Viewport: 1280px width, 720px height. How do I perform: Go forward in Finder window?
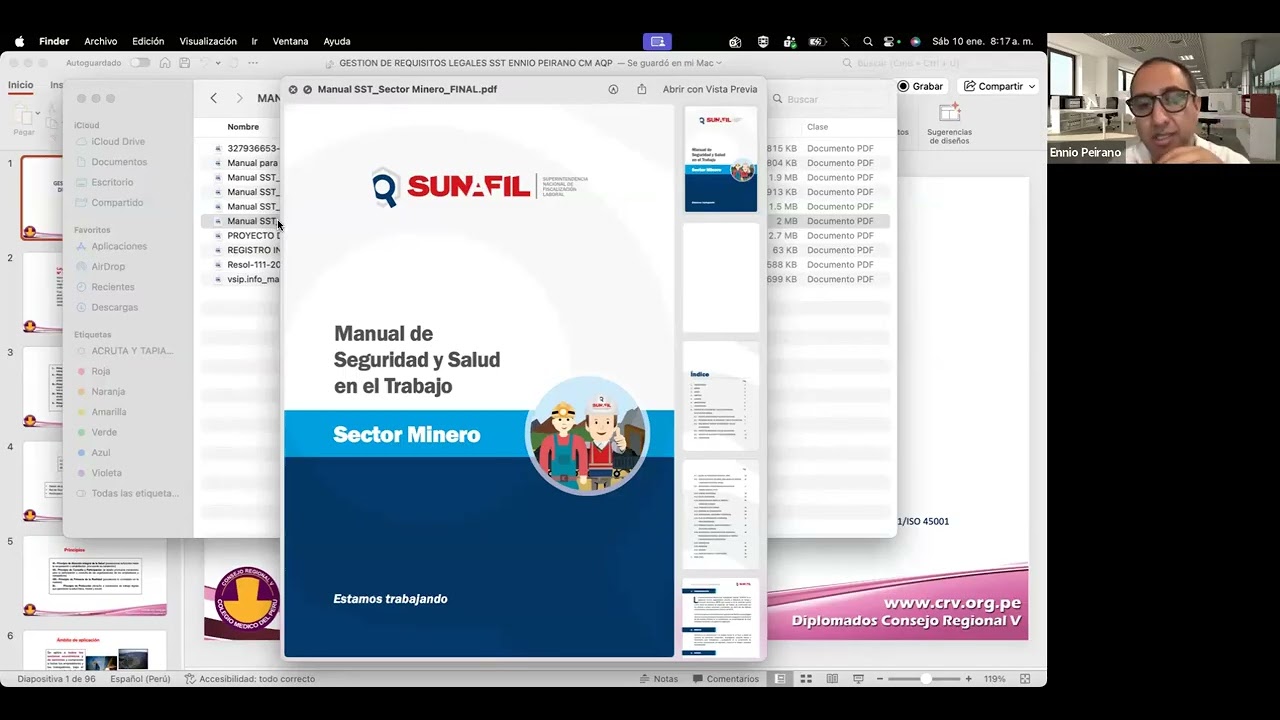(239, 98)
